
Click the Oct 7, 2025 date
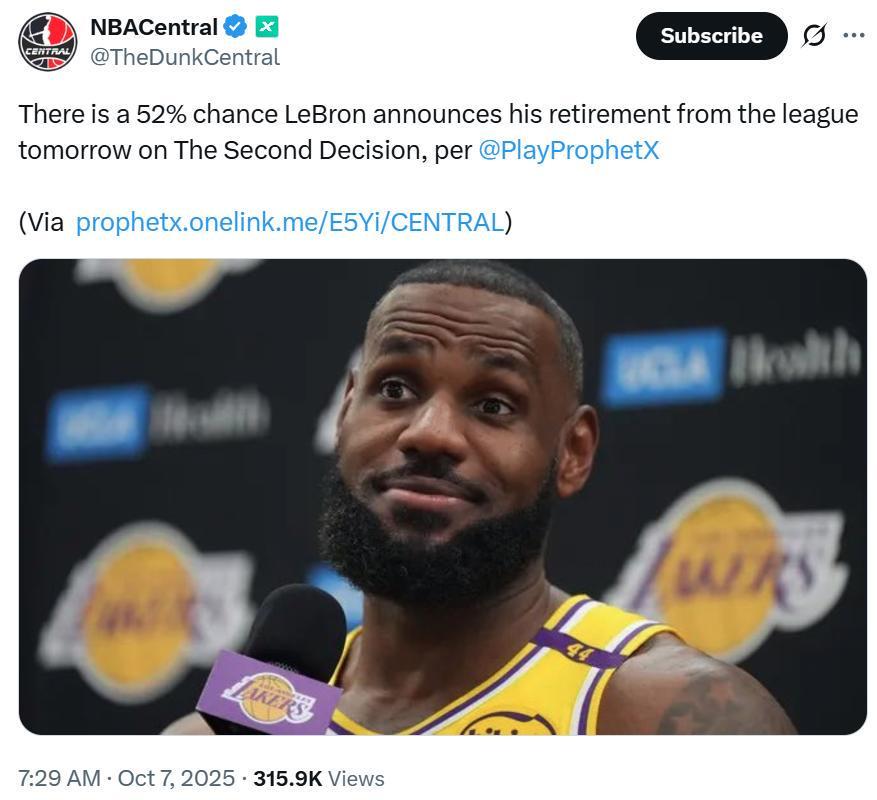tap(176, 778)
